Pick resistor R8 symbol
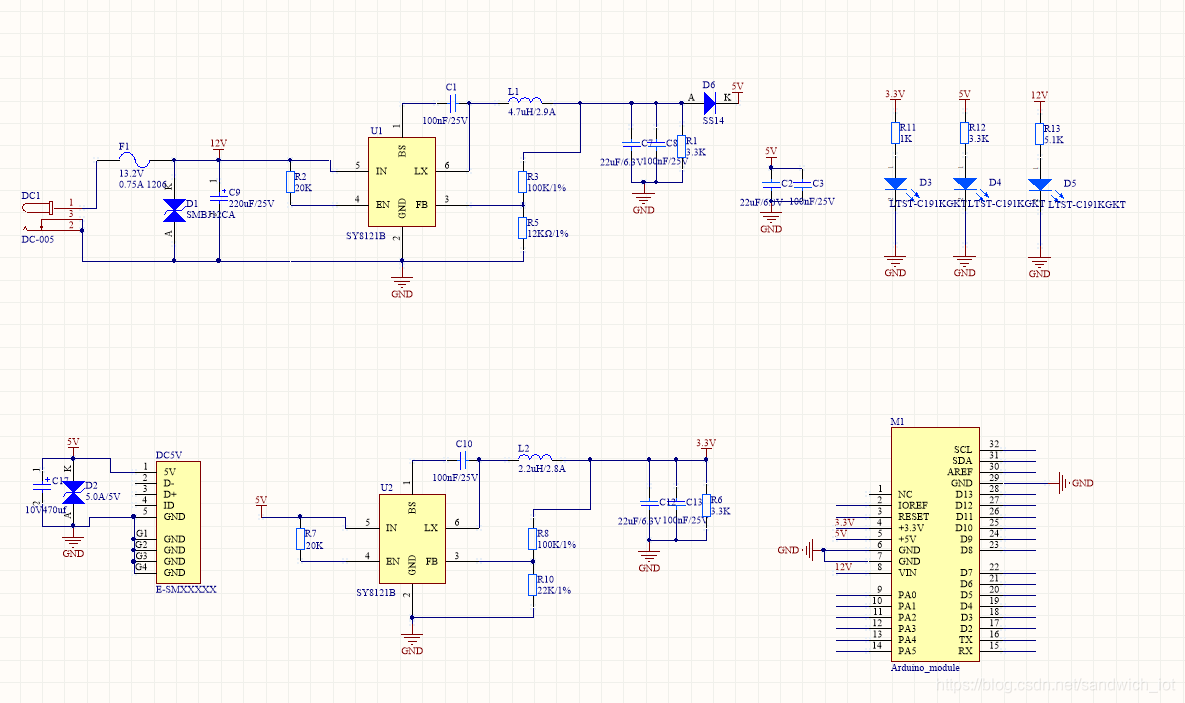 pyautogui.click(x=533, y=539)
